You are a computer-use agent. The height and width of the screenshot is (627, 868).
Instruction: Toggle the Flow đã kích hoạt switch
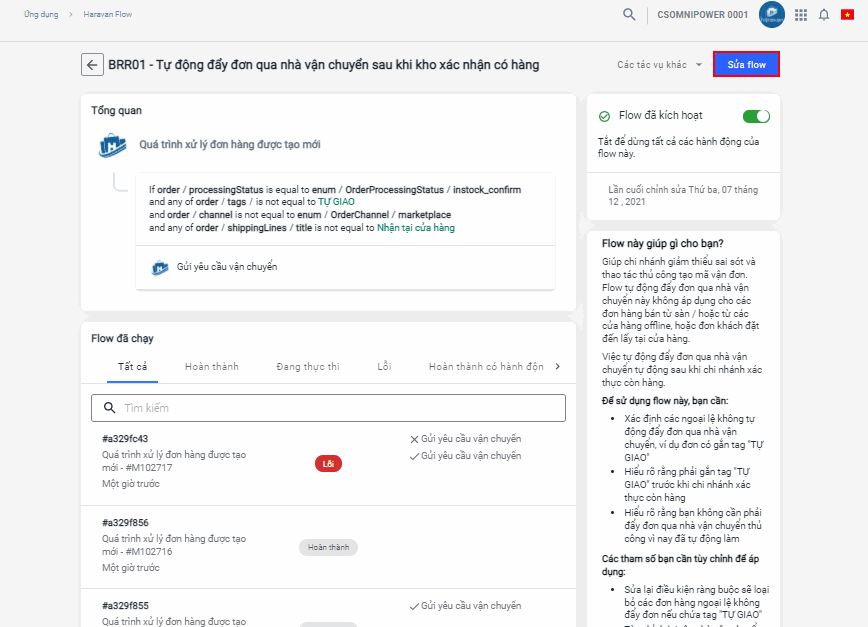(756, 116)
